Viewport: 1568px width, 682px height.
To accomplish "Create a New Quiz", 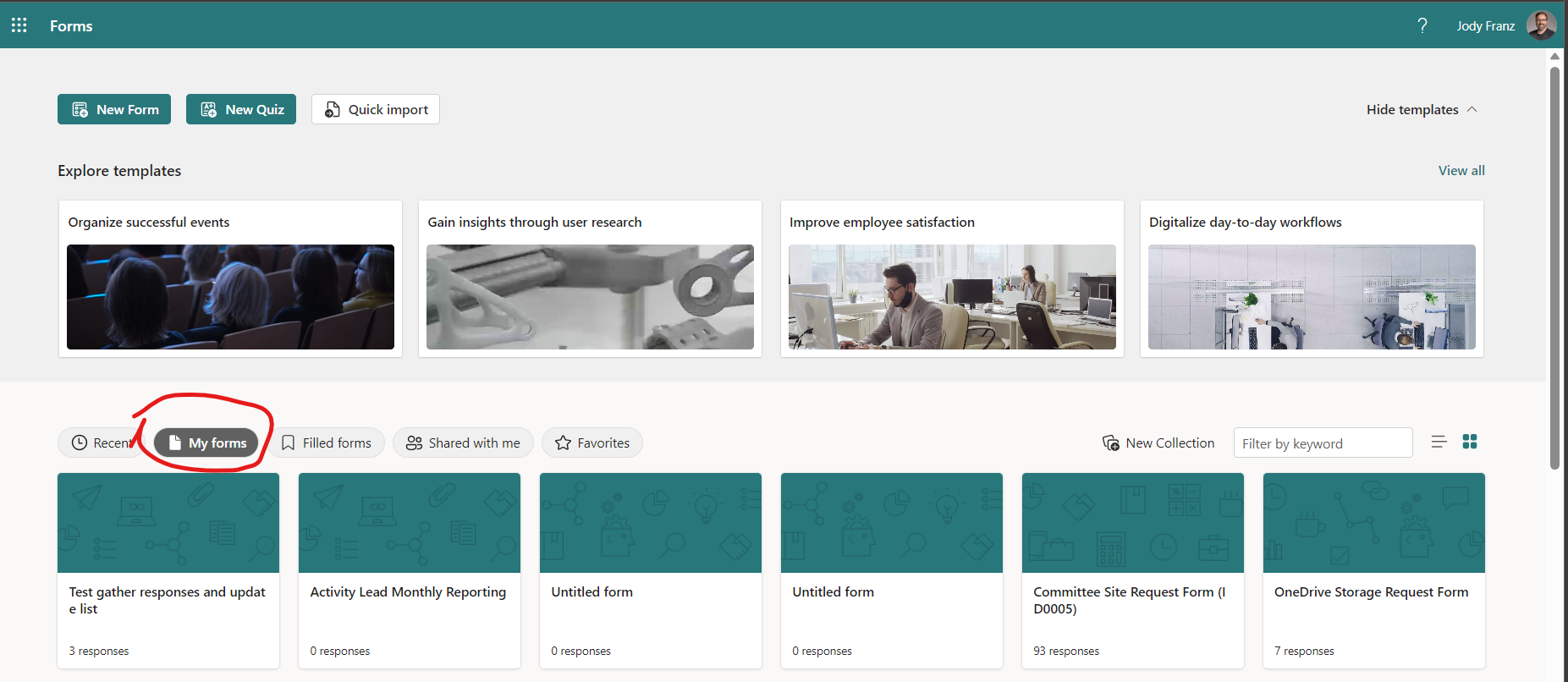I will click(x=241, y=109).
